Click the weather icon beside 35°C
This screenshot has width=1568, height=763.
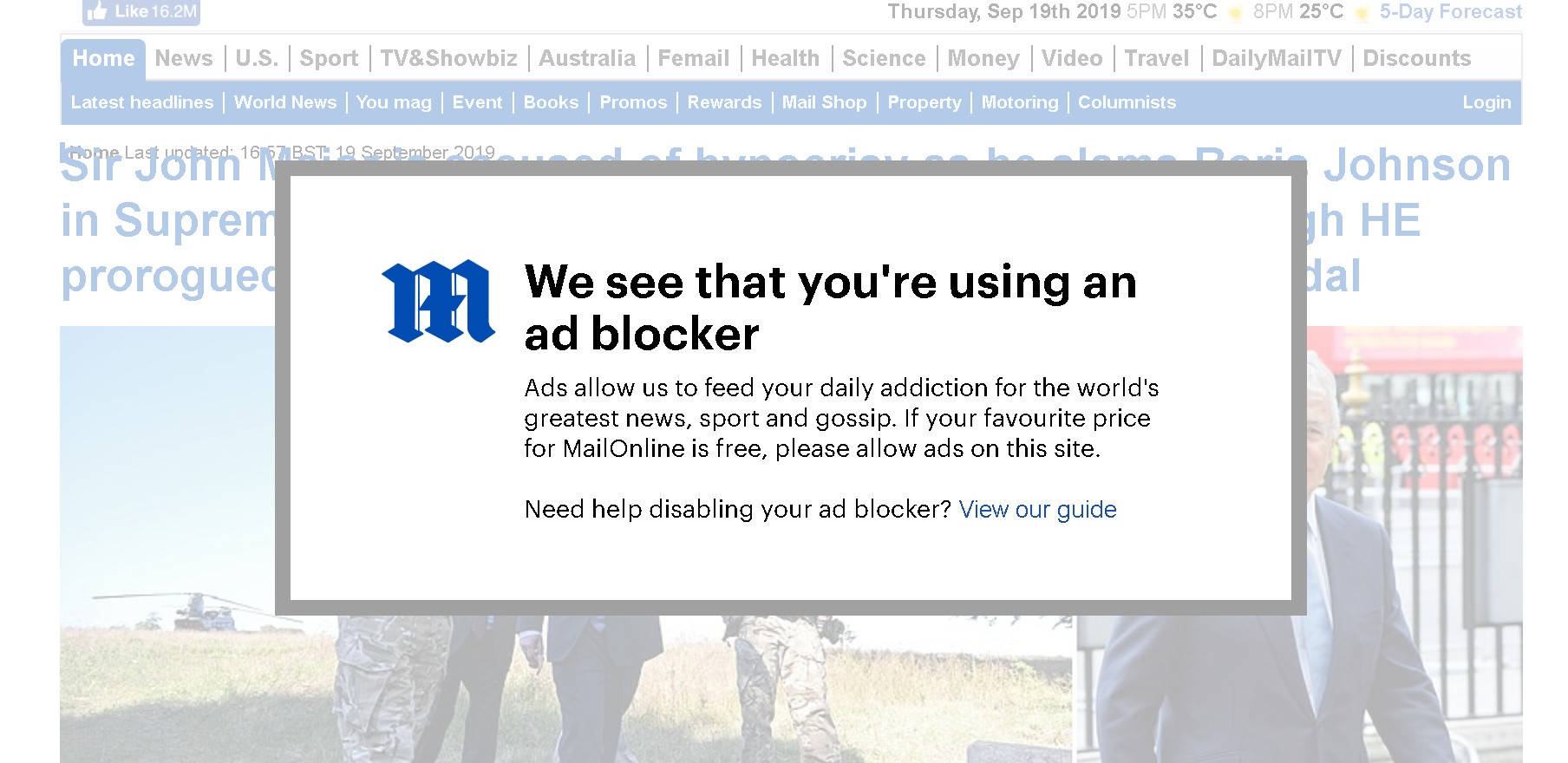[1235, 13]
